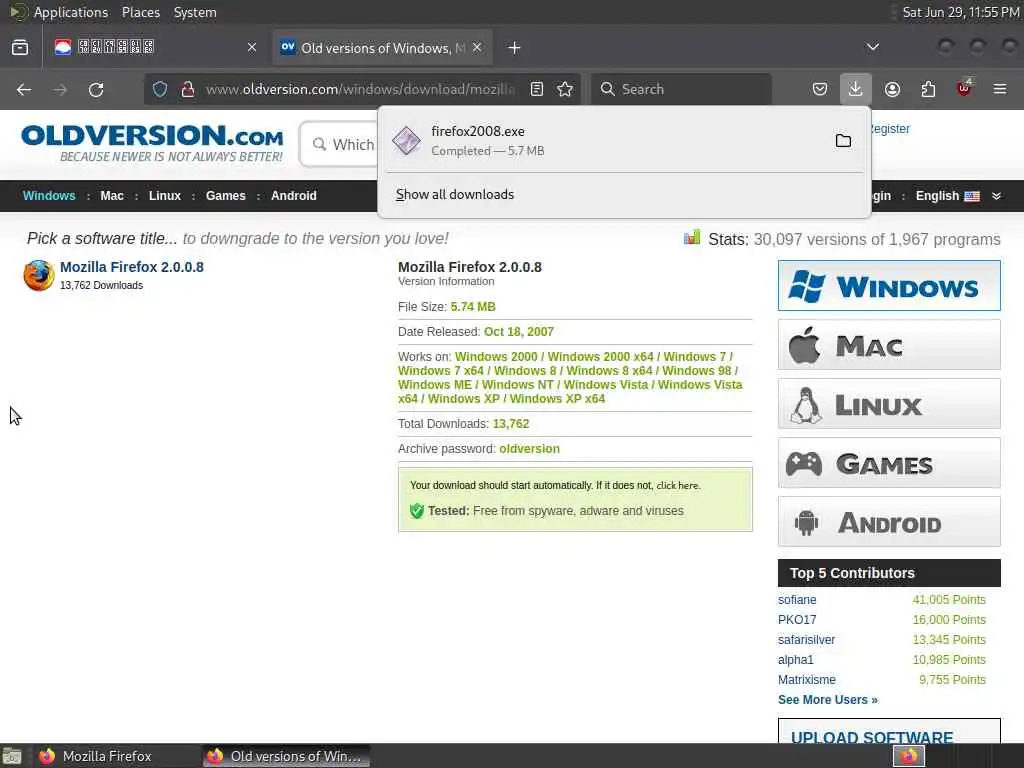Click See More Users link

point(827,700)
